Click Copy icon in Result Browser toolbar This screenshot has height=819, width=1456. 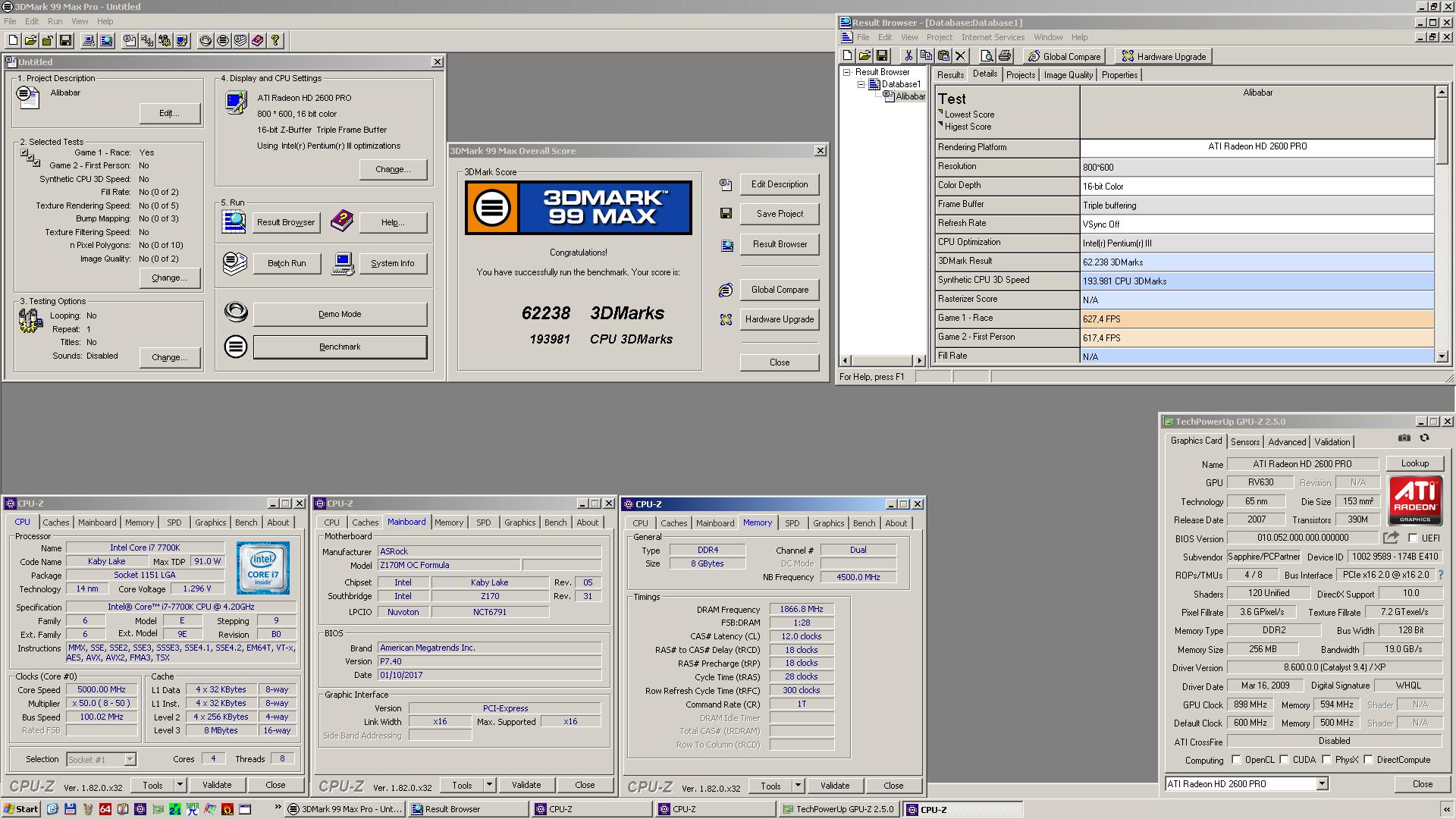click(926, 55)
